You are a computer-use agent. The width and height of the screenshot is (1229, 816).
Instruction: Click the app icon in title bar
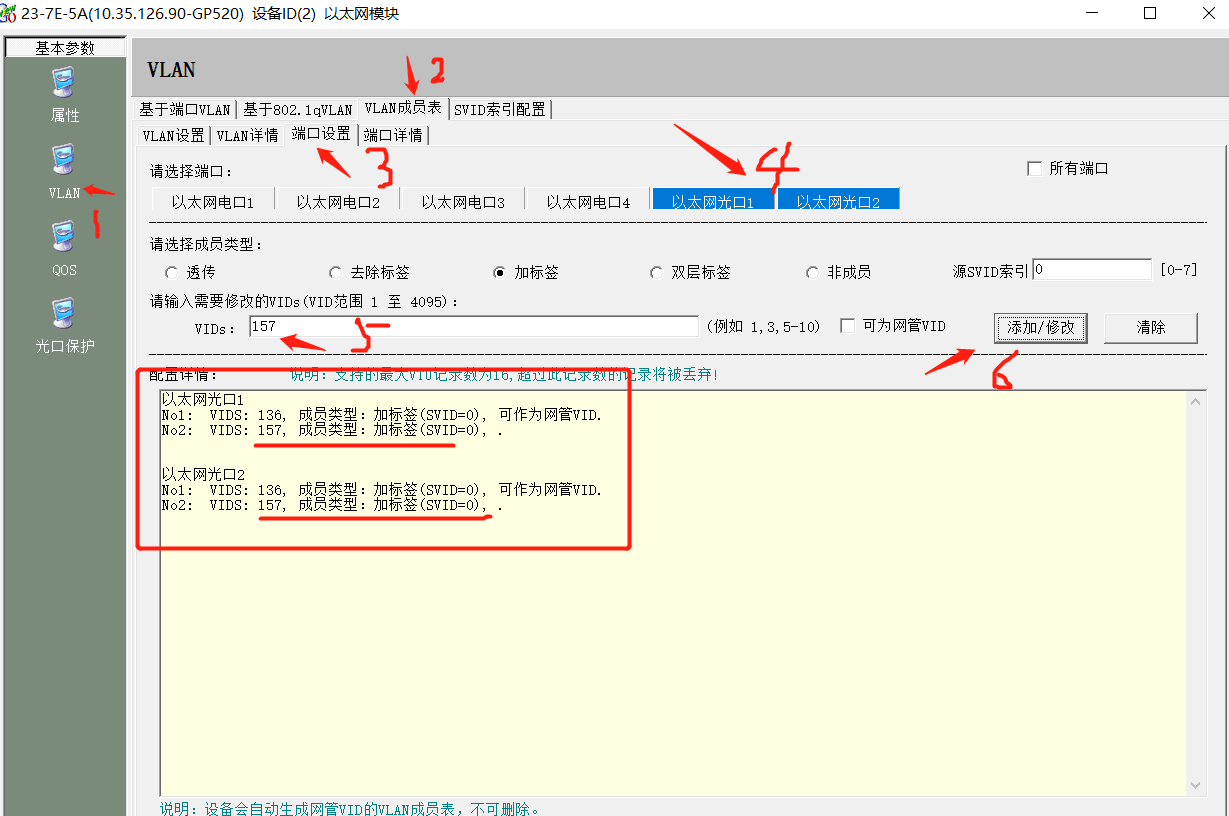9,13
